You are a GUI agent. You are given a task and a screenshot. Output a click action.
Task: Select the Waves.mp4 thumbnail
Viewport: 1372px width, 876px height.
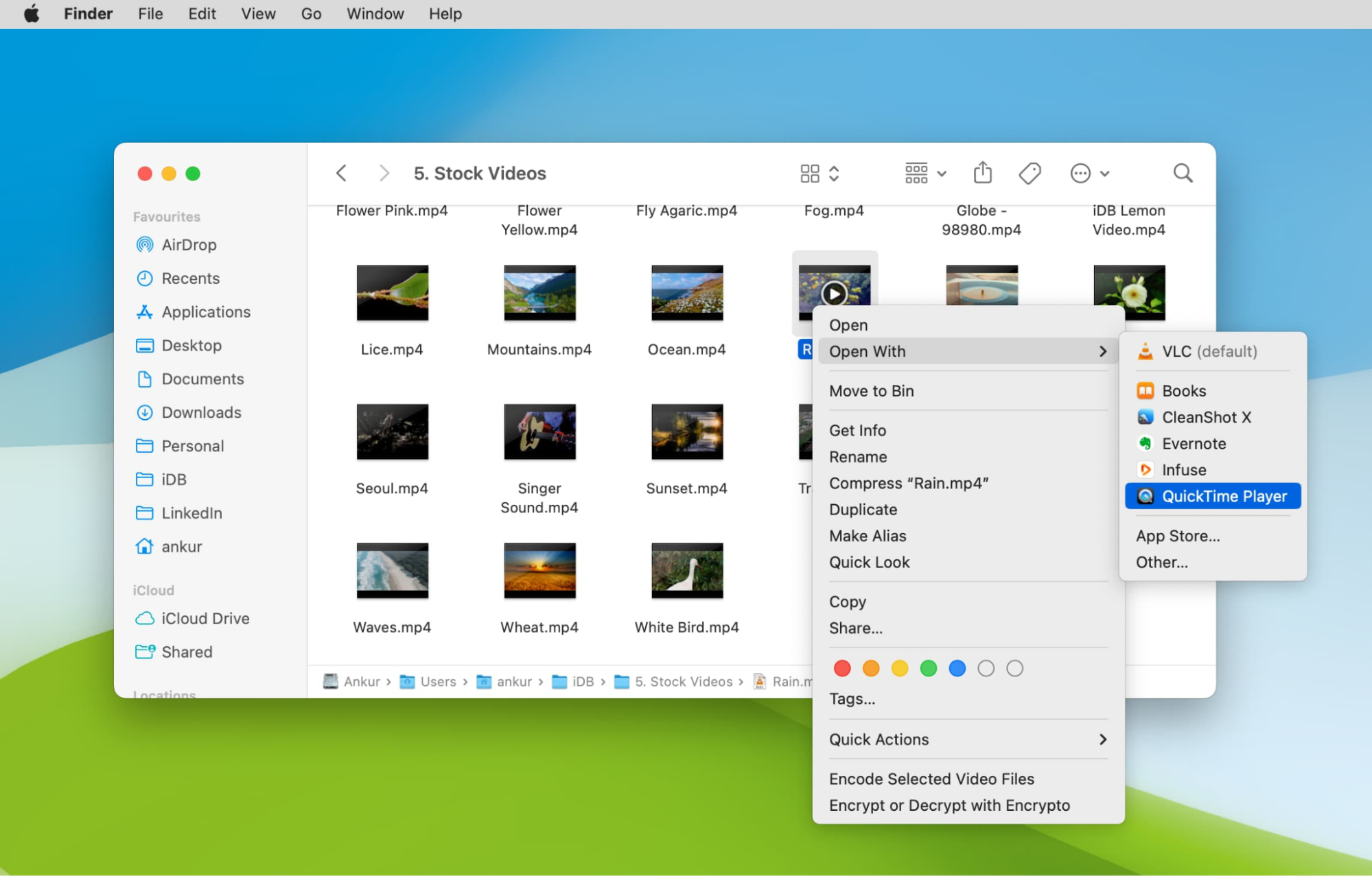click(392, 570)
